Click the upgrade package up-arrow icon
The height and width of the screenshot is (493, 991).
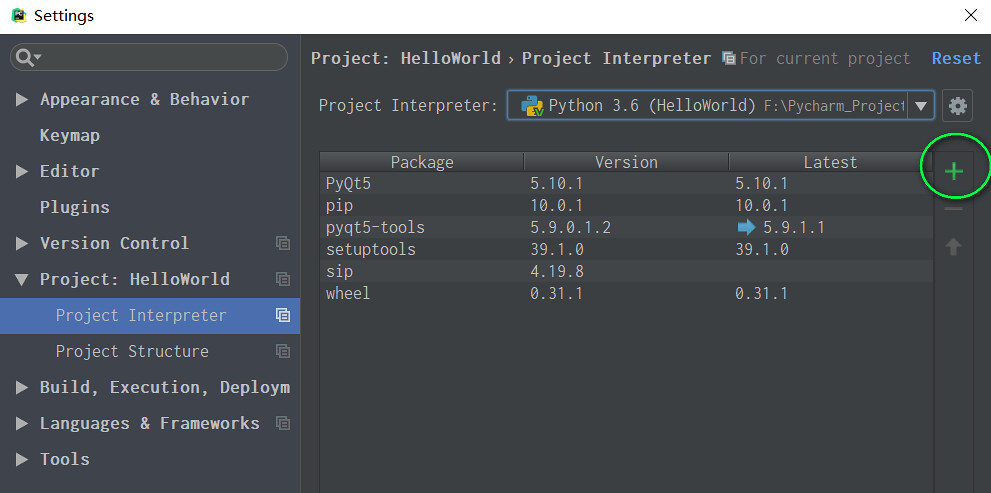point(953,247)
